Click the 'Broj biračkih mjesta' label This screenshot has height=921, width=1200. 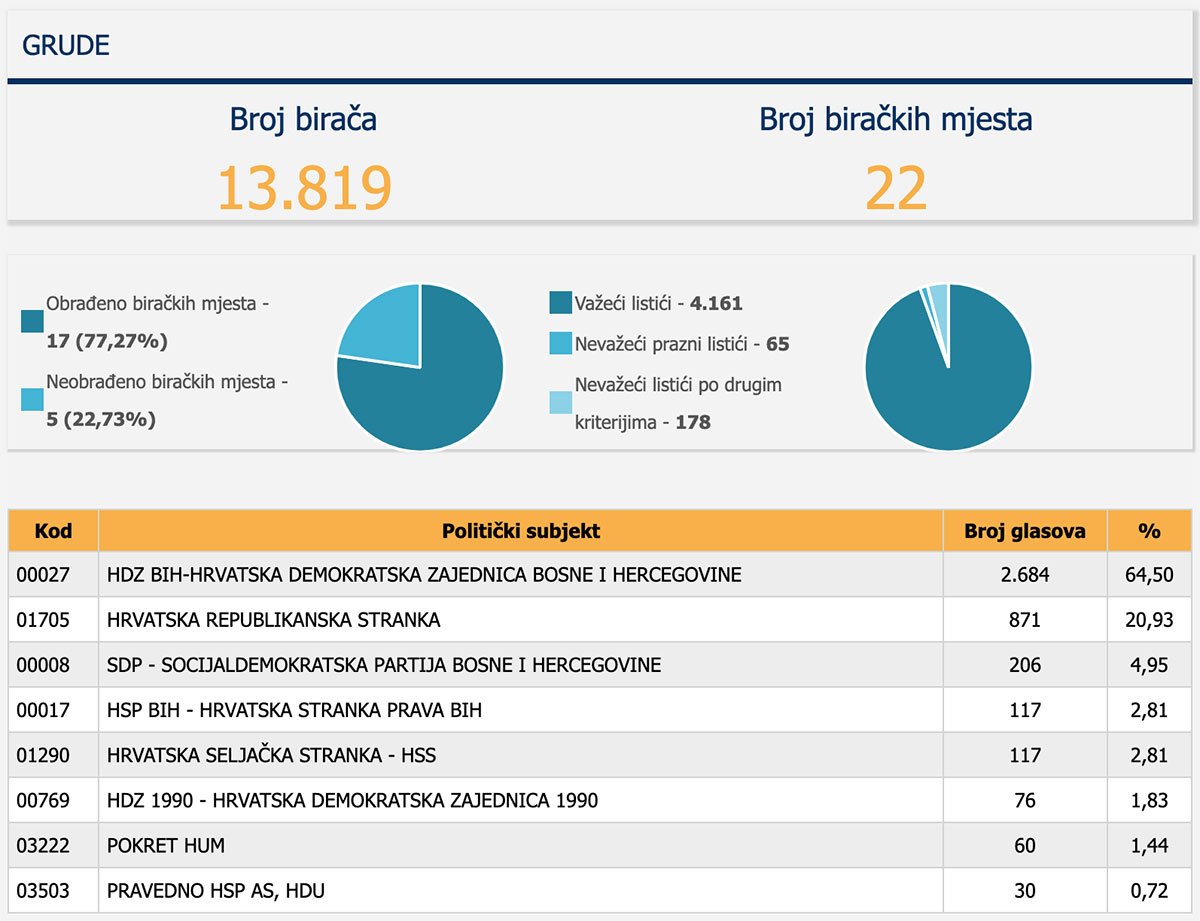[896, 119]
